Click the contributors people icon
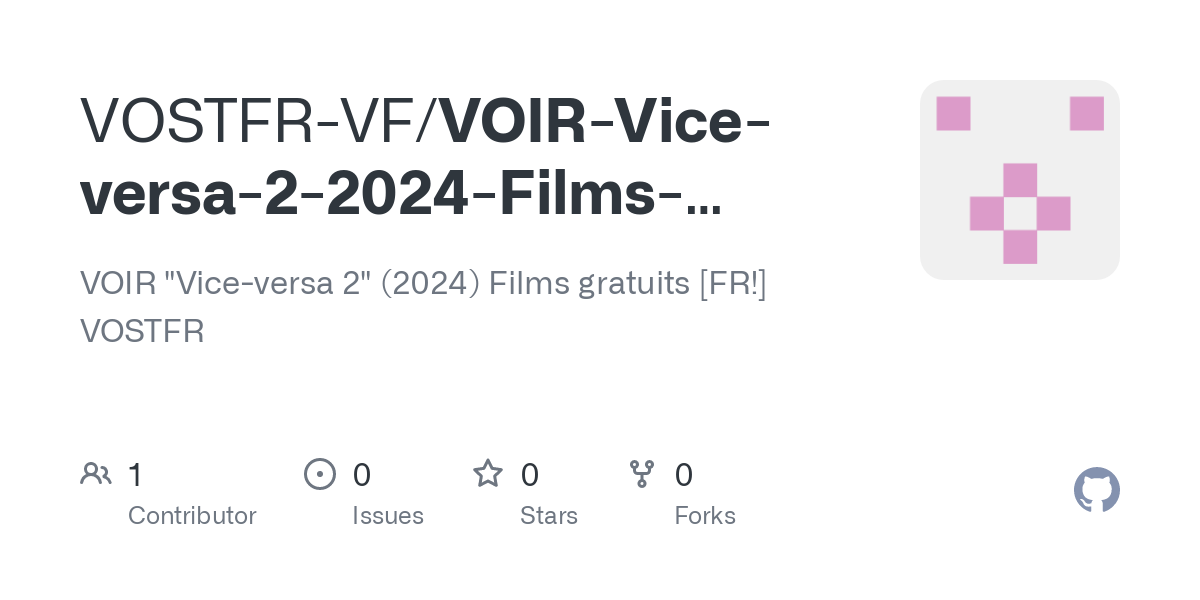The height and width of the screenshot is (600, 1200). (96, 474)
